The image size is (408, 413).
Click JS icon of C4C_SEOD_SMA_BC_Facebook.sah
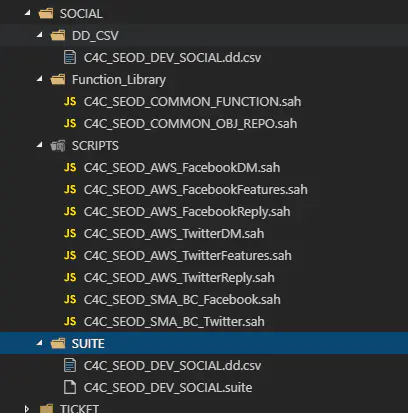click(70, 299)
